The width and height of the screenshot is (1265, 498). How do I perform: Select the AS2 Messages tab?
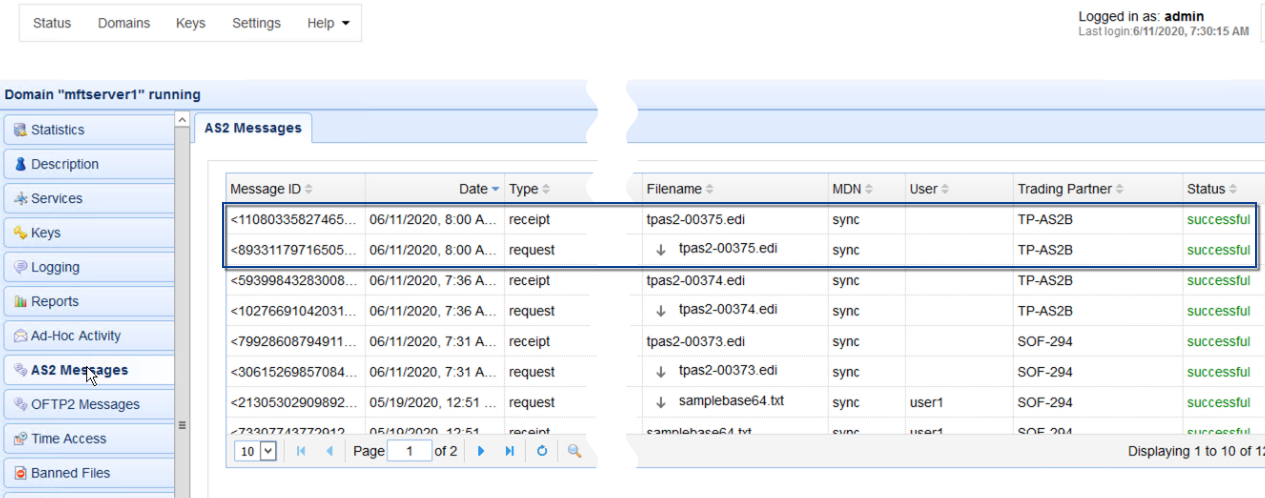253,128
